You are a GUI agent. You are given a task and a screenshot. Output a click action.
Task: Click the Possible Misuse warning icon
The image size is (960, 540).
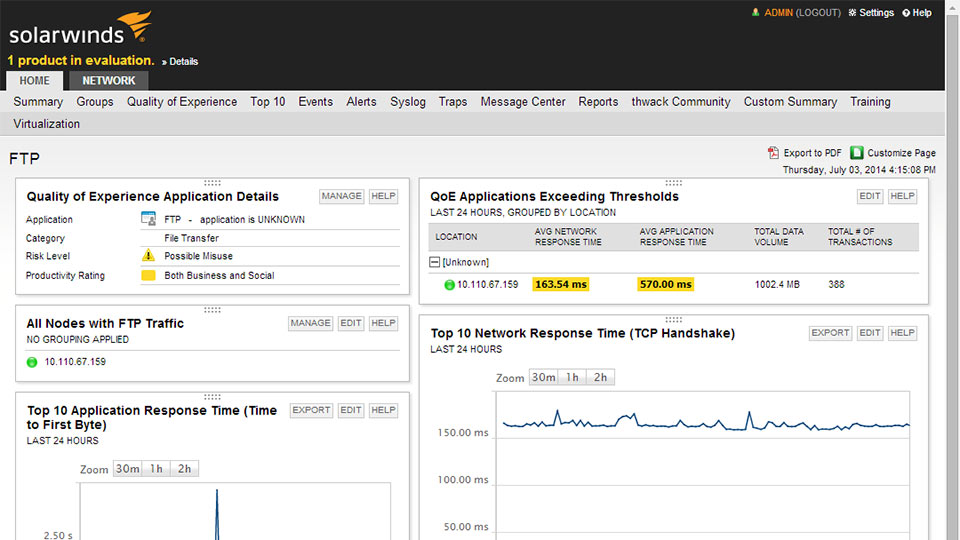[148, 255]
